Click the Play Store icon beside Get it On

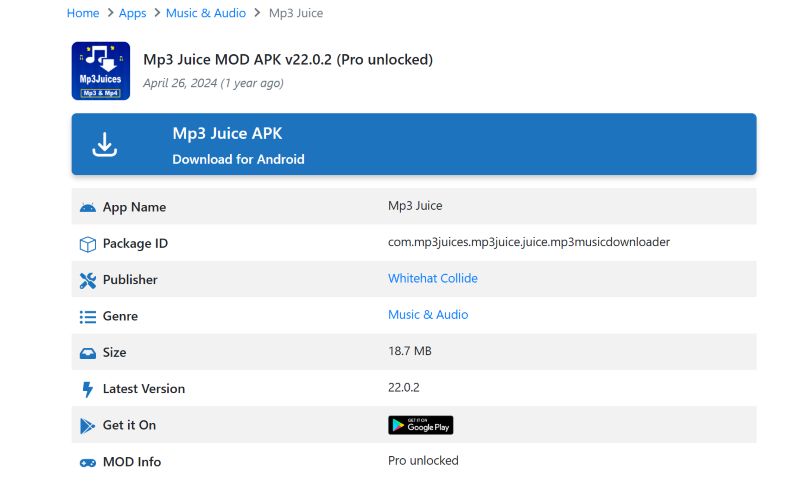point(87,426)
